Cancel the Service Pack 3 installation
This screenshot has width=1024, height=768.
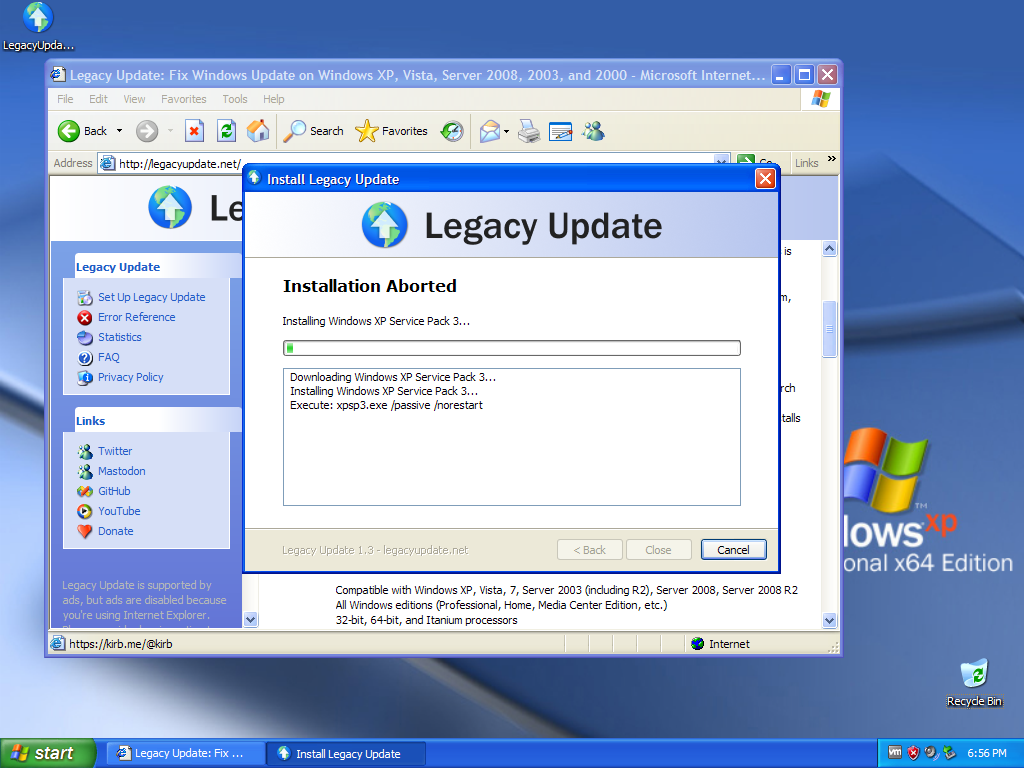click(733, 549)
